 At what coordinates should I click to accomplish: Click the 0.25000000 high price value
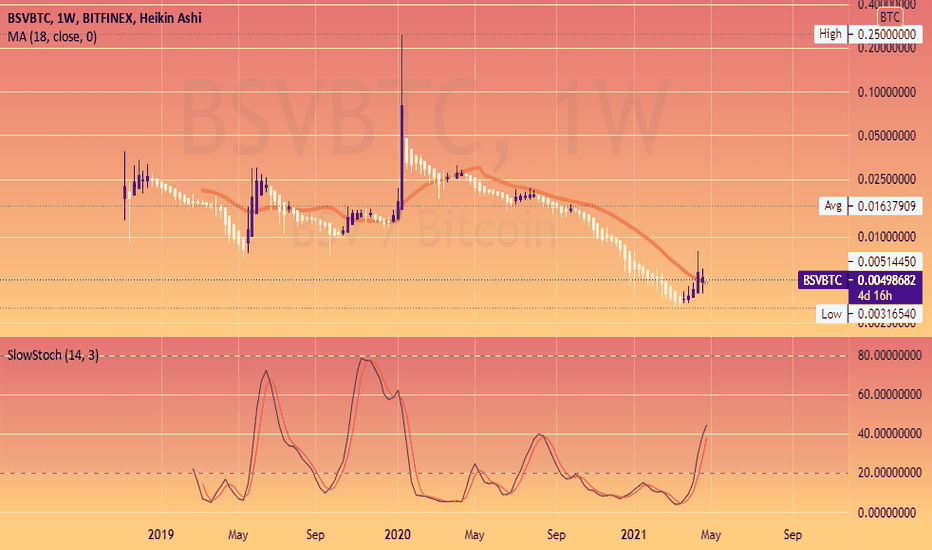(886, 34)
